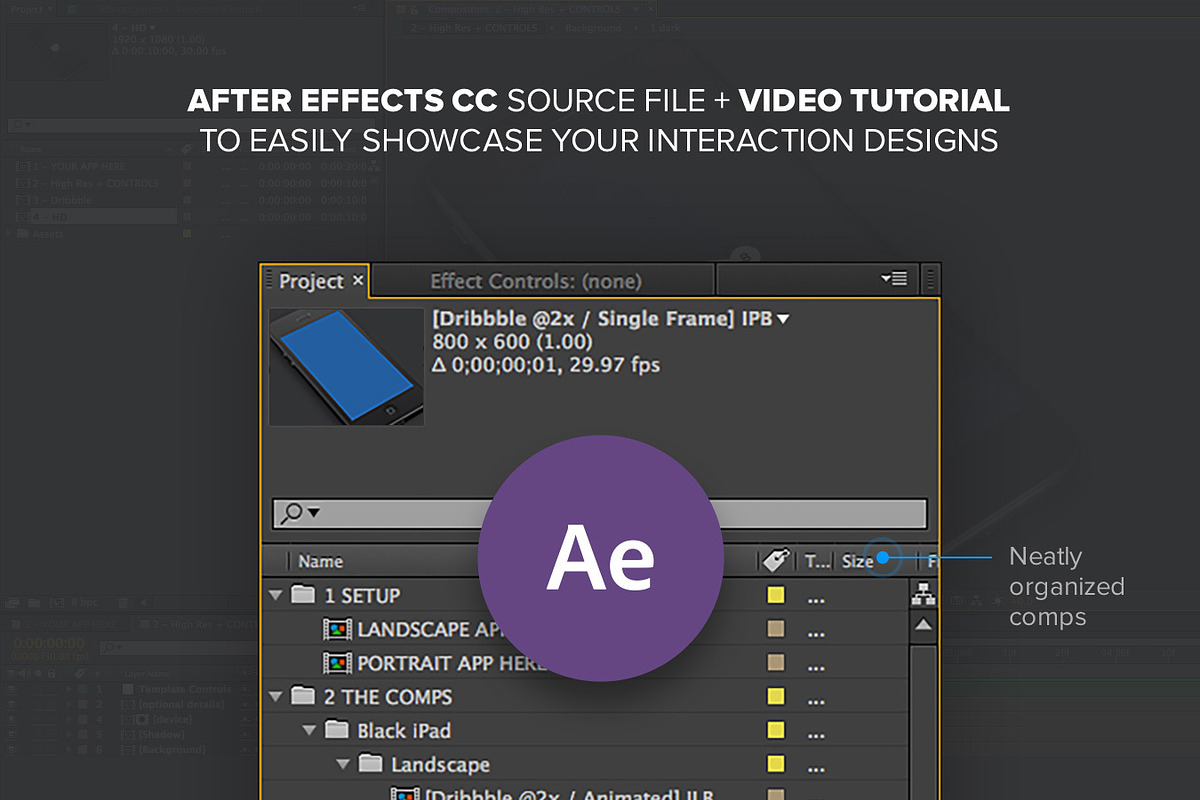Click the scroll up arrow in Project list
Screen dimensions: 1200x800
click(923, 625)
